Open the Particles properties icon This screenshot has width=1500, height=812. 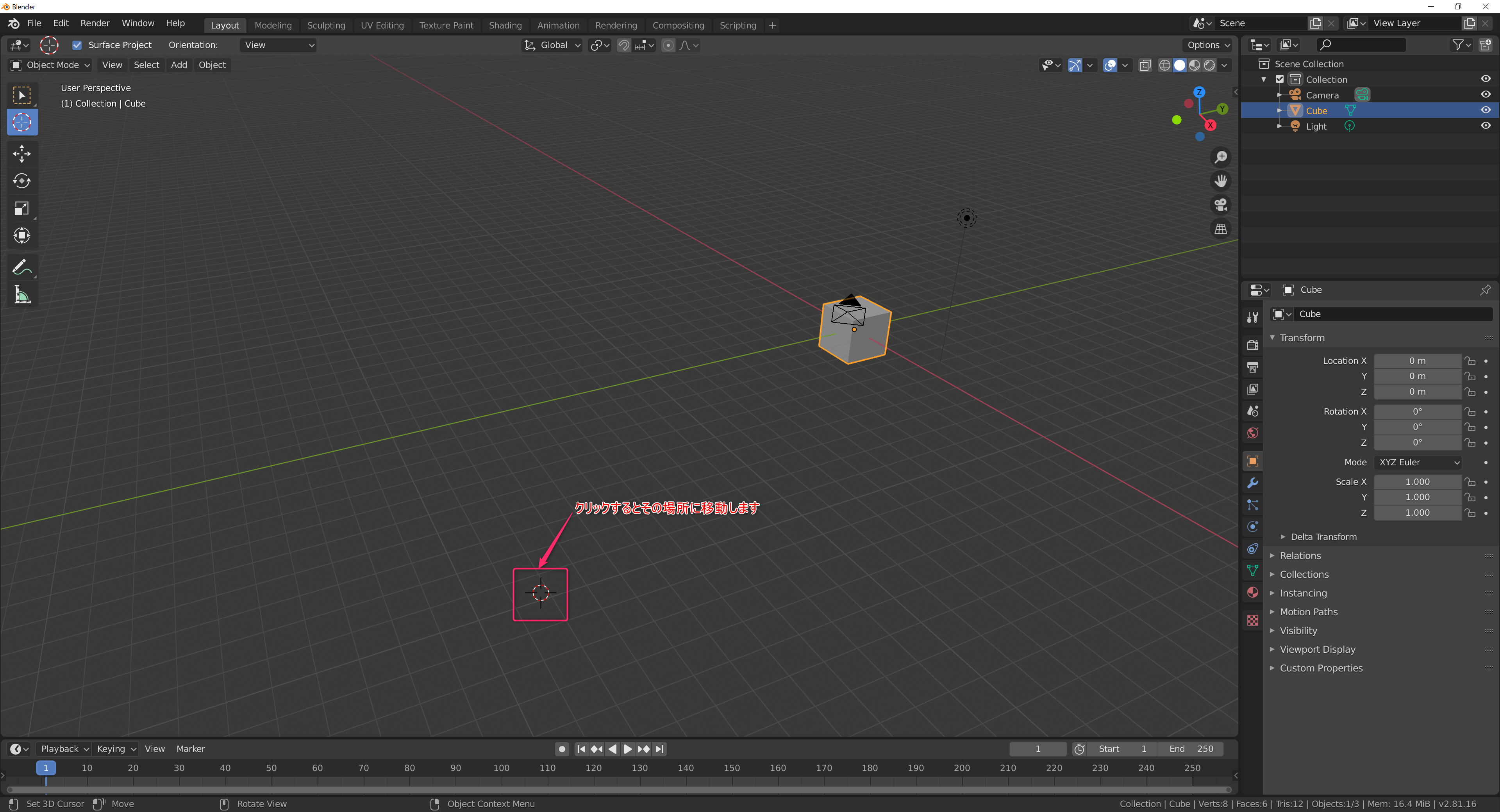[1252, 505]
